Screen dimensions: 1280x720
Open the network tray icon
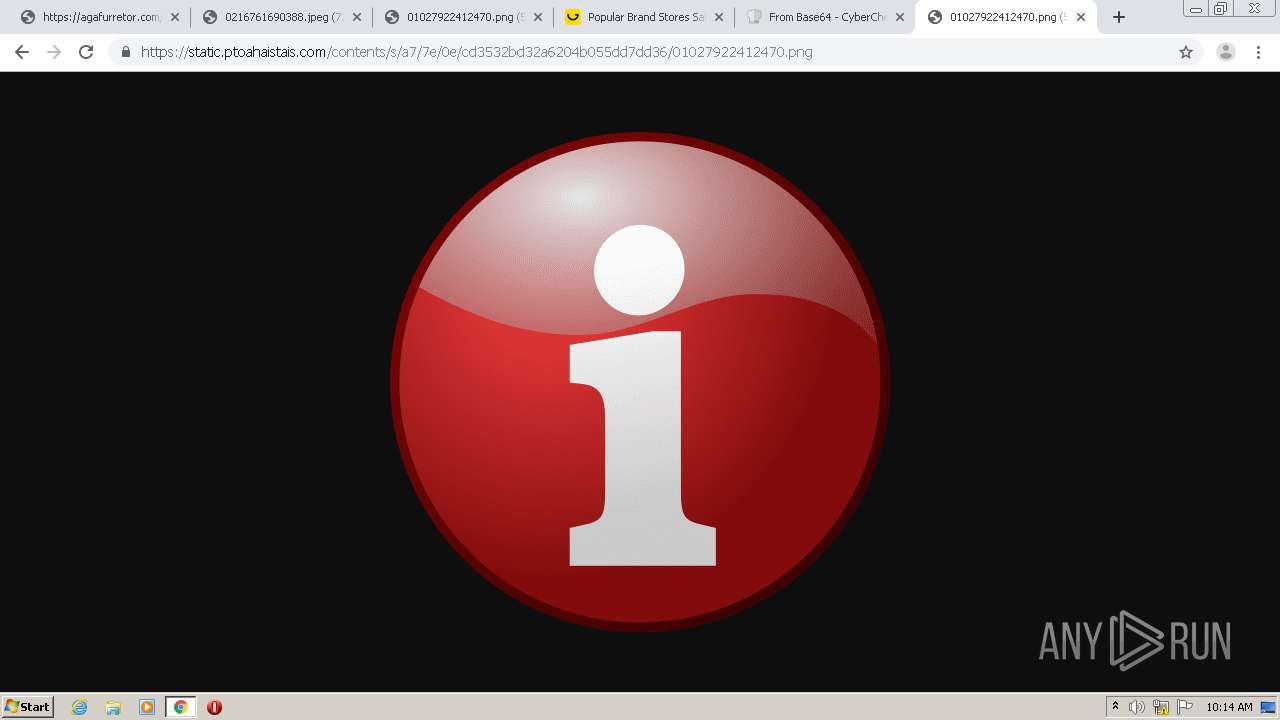[x=1161, y=707]
